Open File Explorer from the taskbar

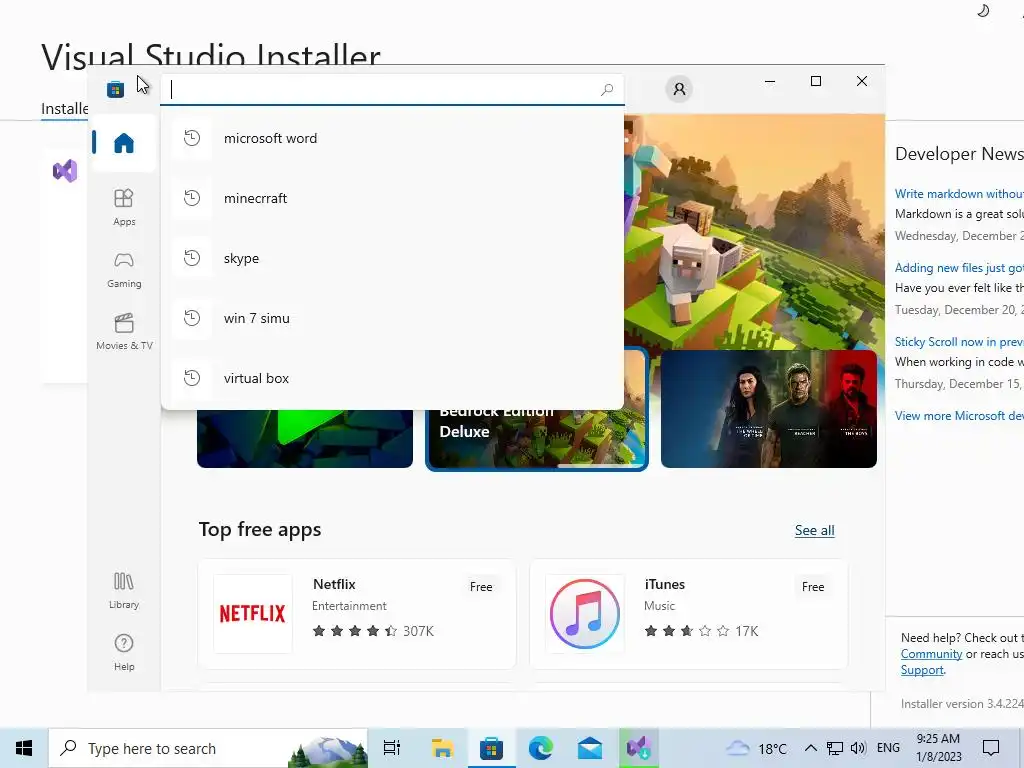point(442,748)
